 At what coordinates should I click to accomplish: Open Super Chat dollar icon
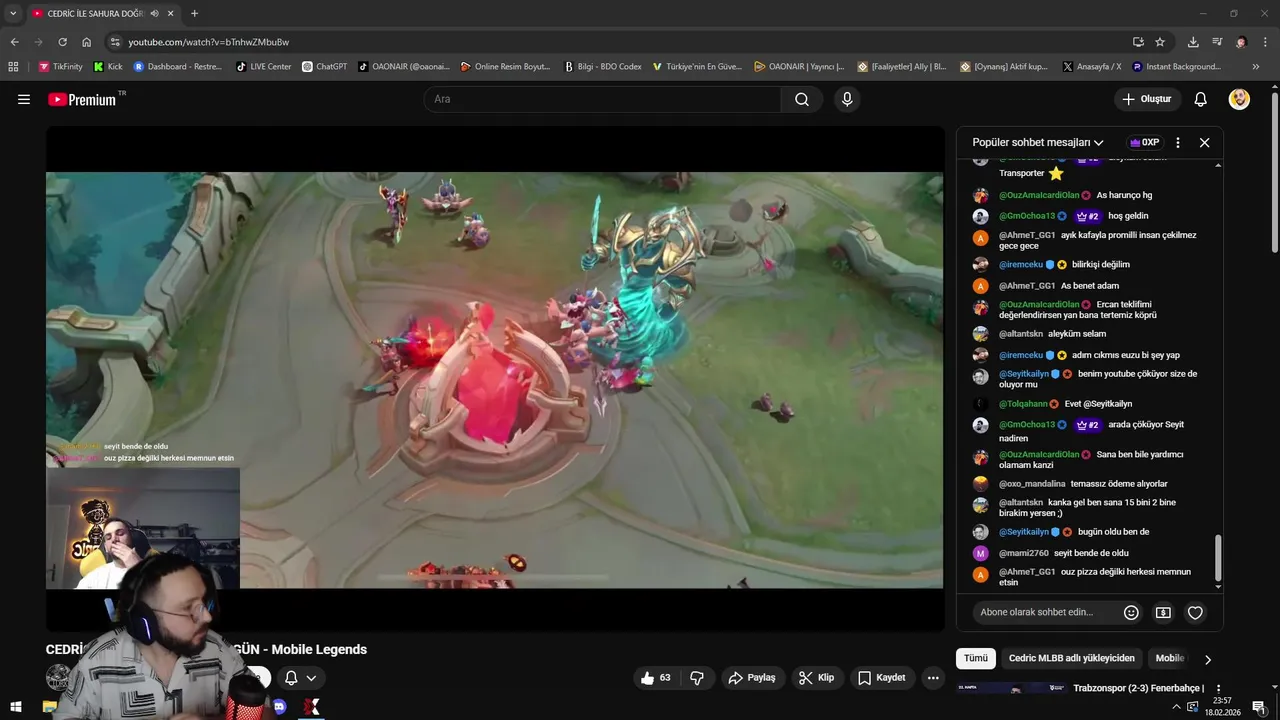[1163, 613]
